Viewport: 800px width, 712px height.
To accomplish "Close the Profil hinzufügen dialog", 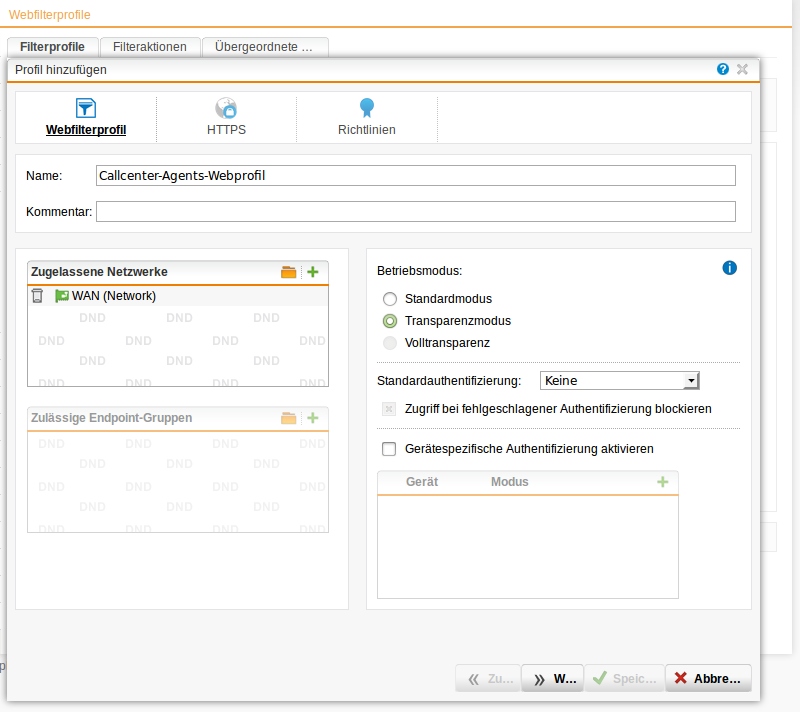I will coord(742,69).
